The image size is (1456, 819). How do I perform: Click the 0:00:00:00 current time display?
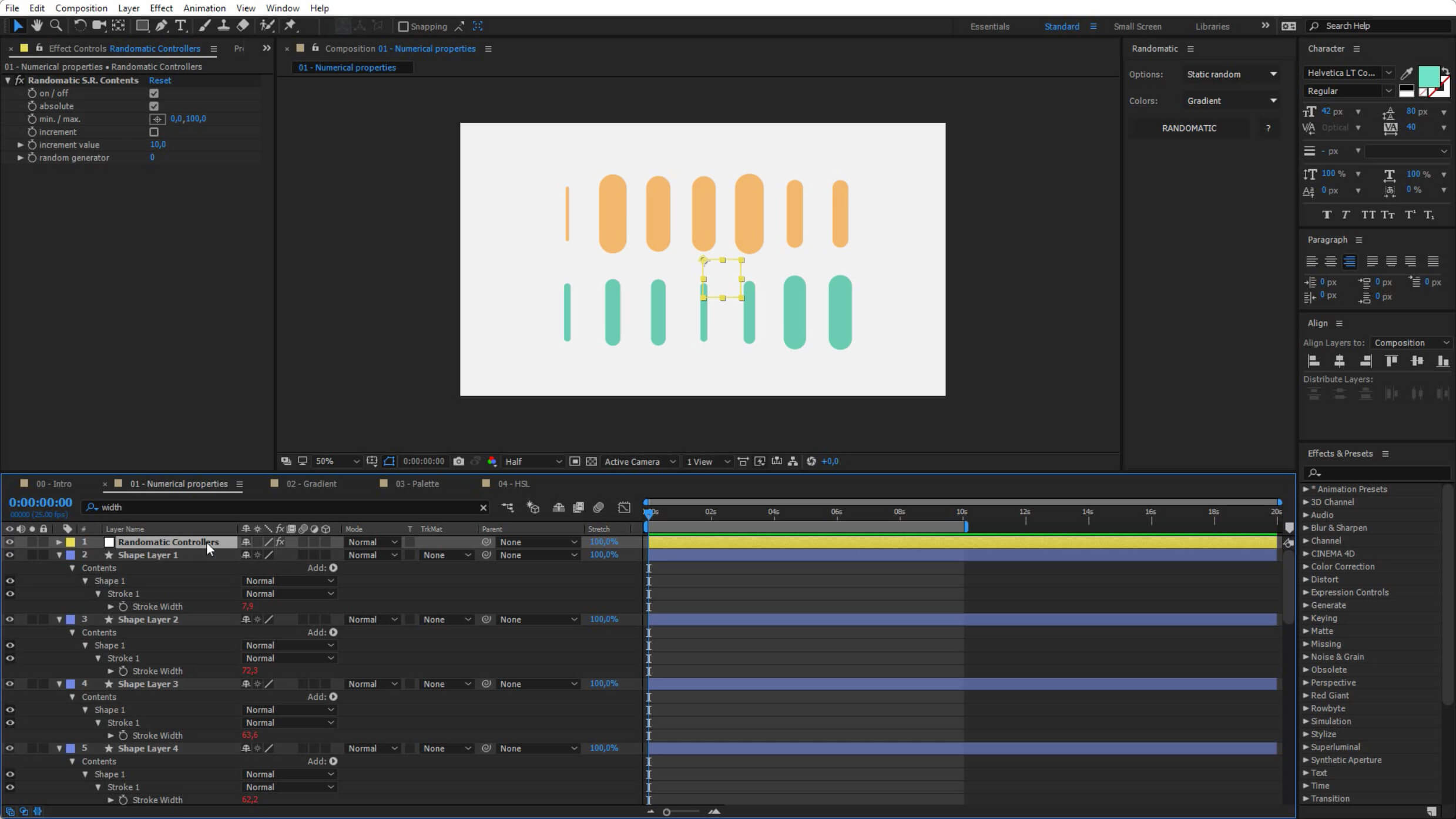pyautogui.click(x=41, y=503)
